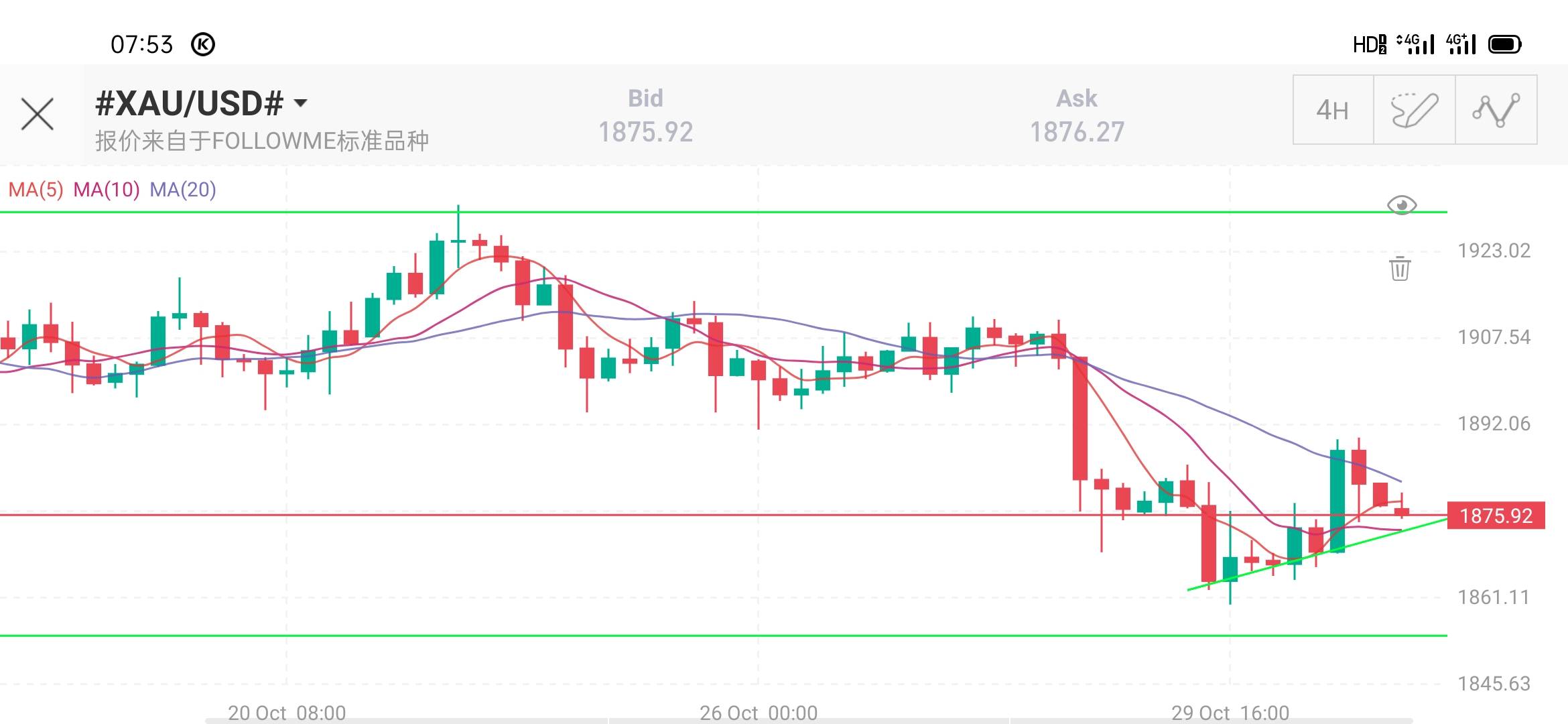Tap the Ask price 1876.27
Image resolution: width=1568 pixels, height=724 pixels.
pos(1077,132)
